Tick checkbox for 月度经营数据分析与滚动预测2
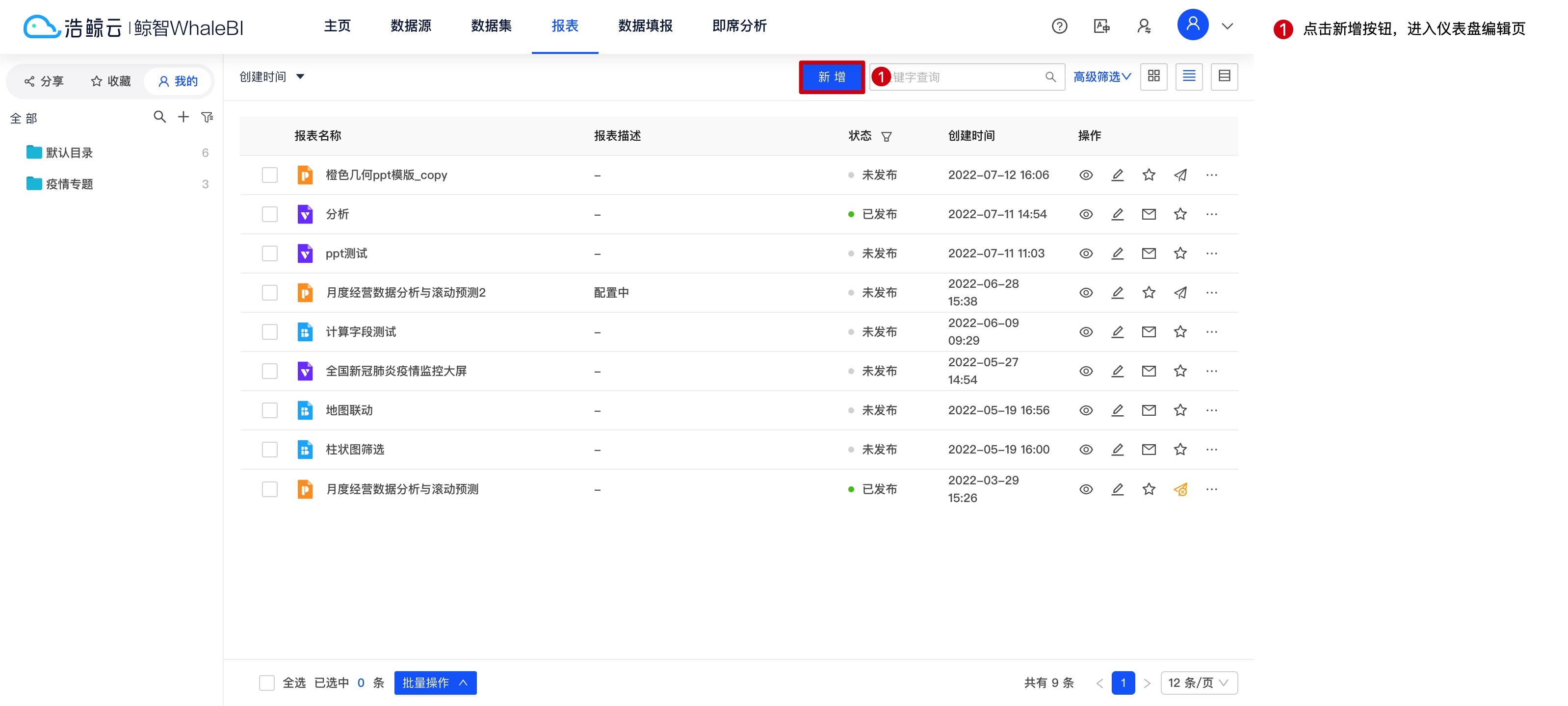This screenshot has width=1568, height=706. click(x=270, y=293)
